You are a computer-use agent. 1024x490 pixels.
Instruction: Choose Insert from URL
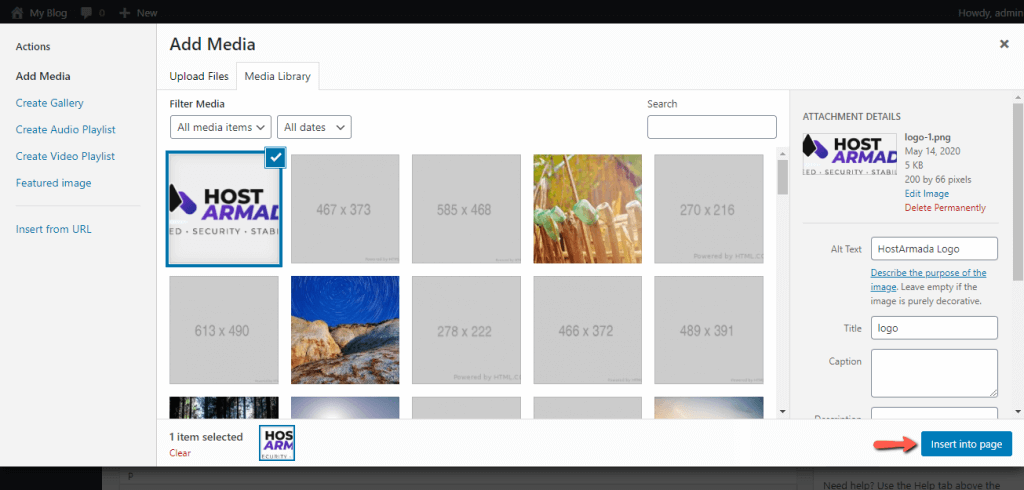tap(54, 229)
